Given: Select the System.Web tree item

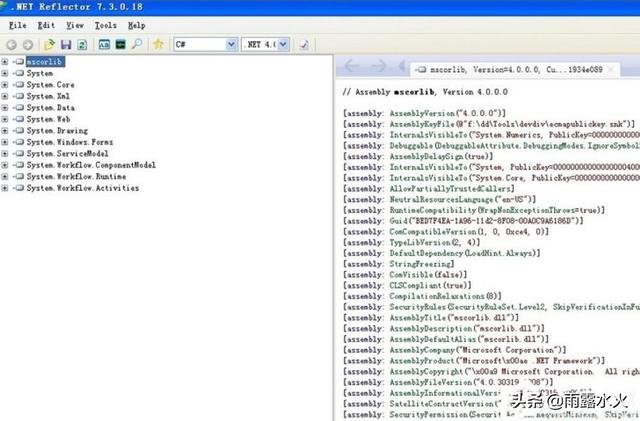Looking at the screenshot, I should [x=48, y=119].
